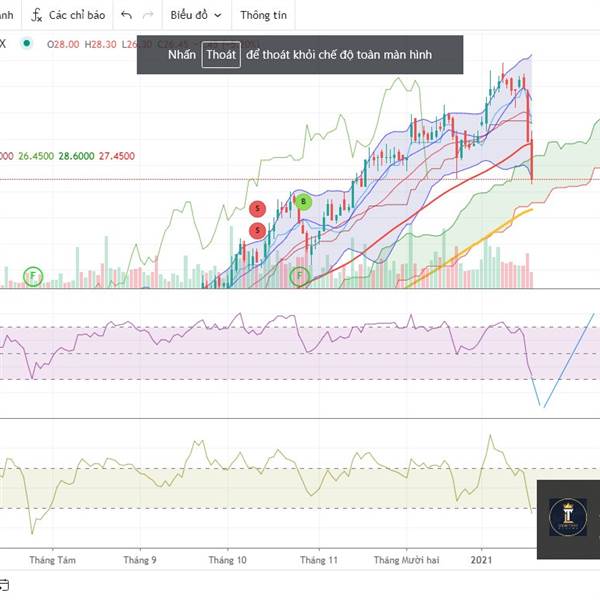Click the Tháng 10 time axis label
Image resolution: width=600 pixels, height=600 pixels.
[228, 560]
